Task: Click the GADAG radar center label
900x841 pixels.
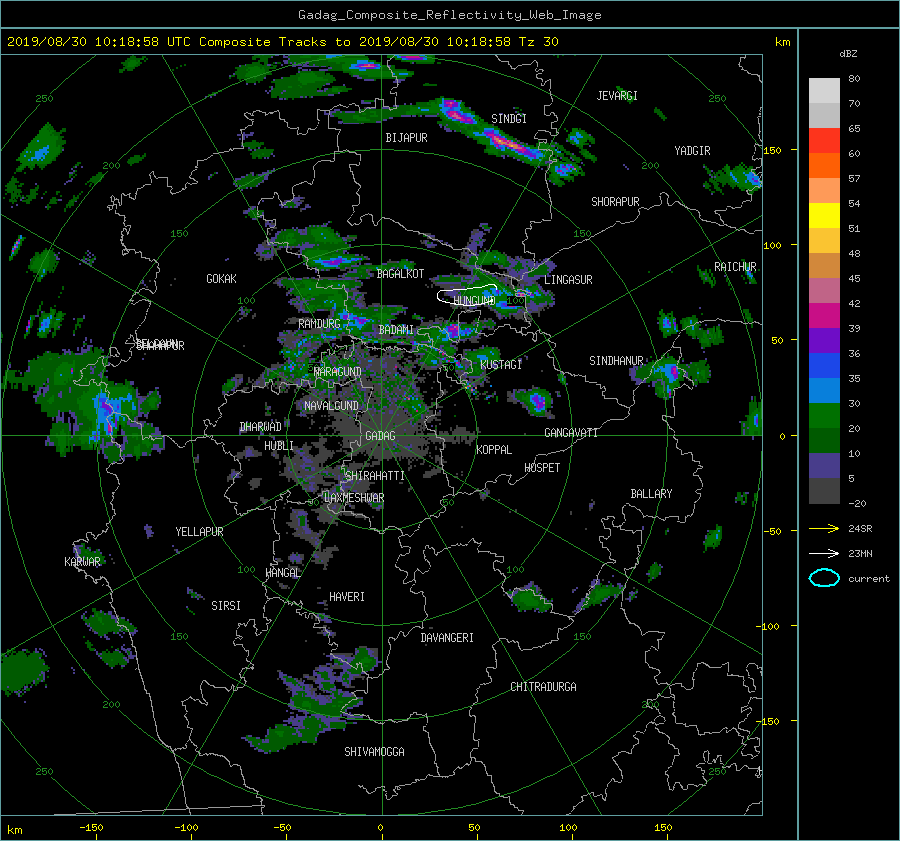Action: coord(380,436)
